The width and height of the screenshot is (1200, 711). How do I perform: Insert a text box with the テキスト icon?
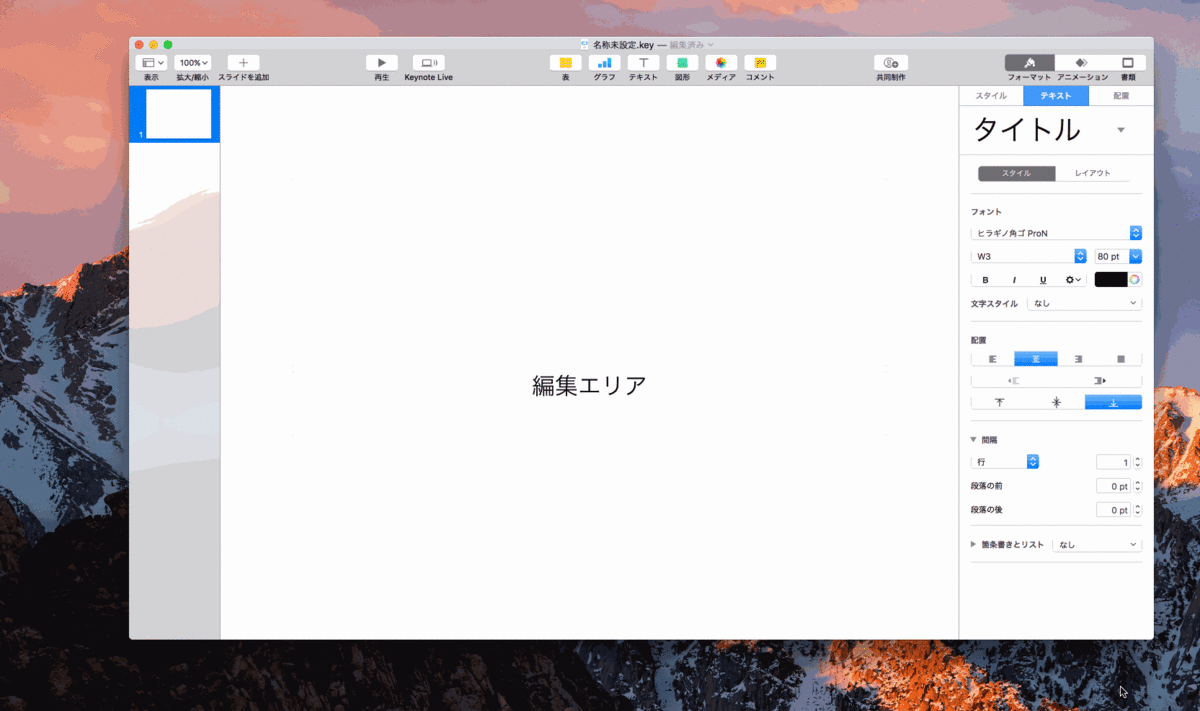tap(643, 62)
